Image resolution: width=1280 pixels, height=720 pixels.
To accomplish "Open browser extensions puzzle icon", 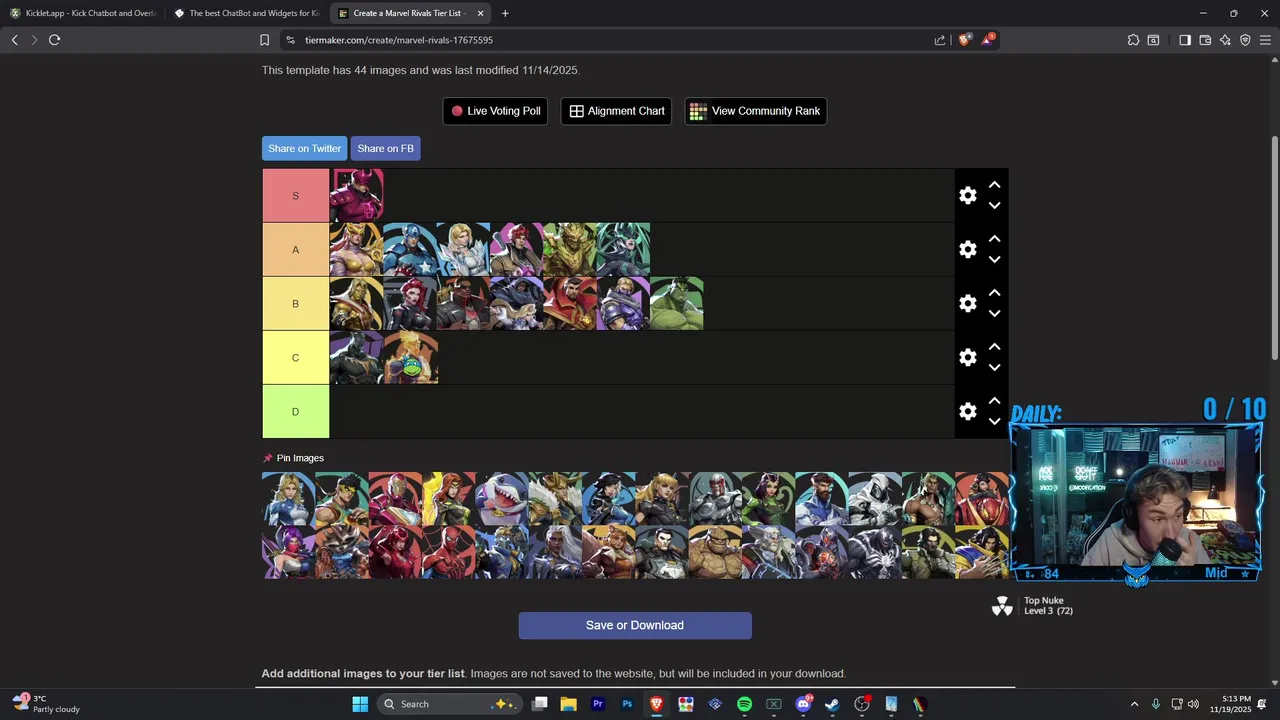I will pos(1133,40).
